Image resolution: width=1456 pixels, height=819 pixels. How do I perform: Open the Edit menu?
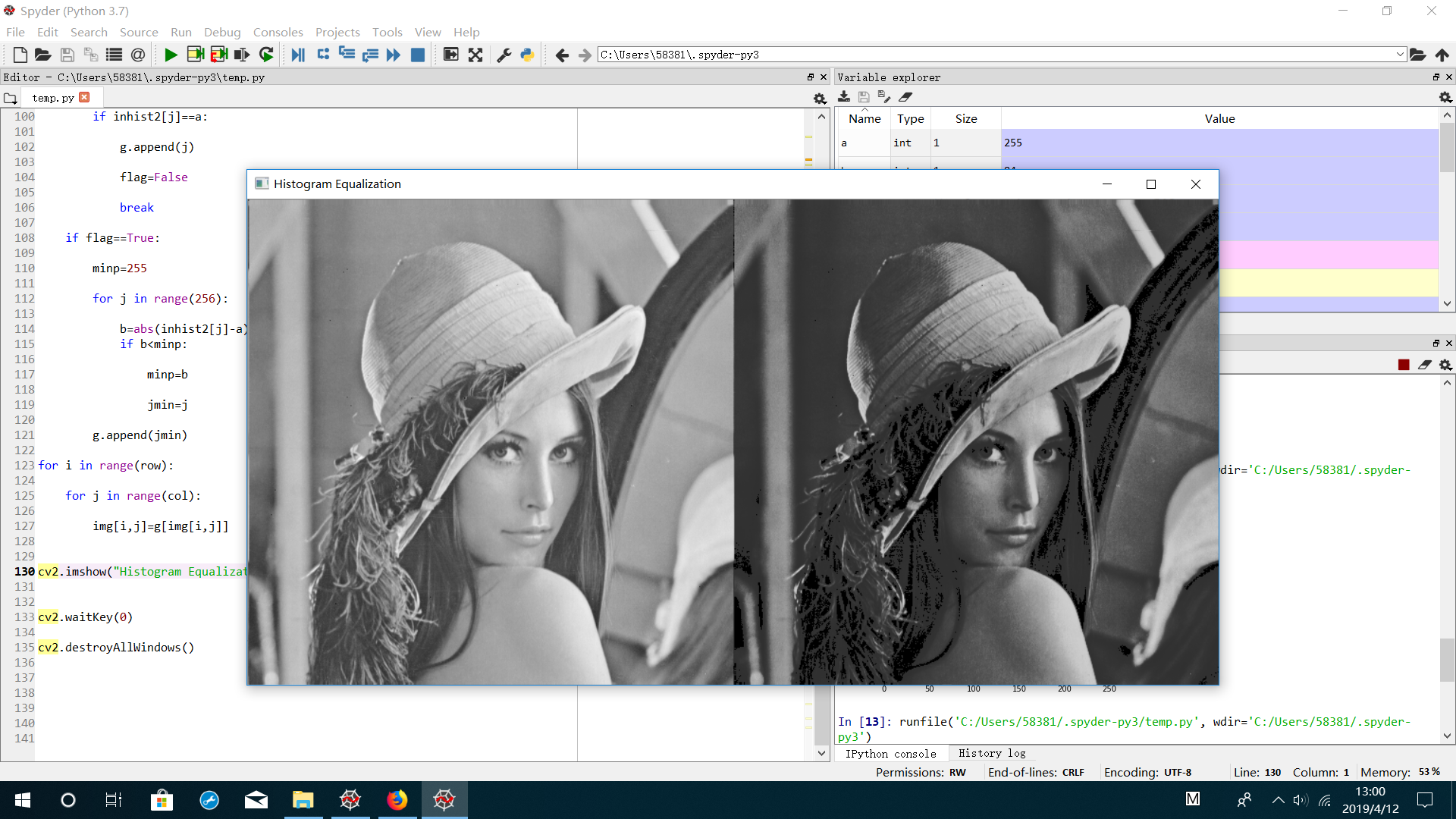coord(47,32)
